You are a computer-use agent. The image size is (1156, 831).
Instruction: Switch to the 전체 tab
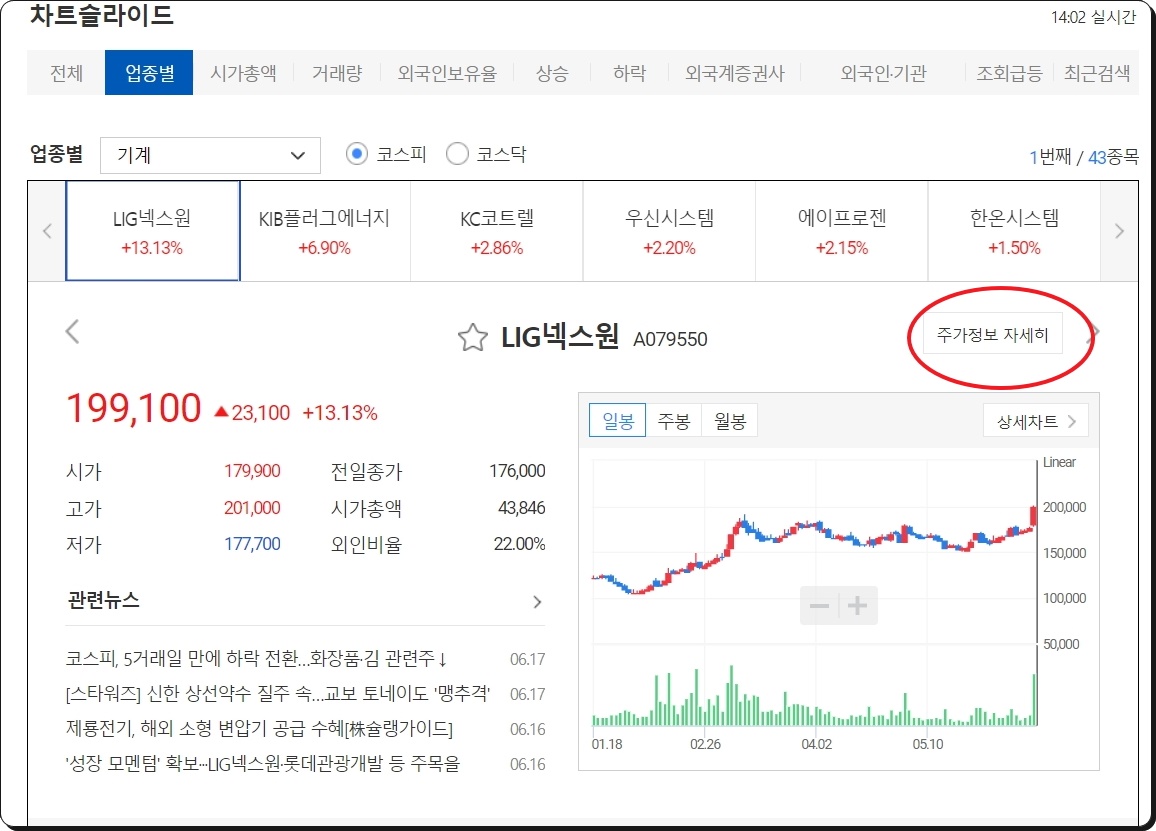66,73
